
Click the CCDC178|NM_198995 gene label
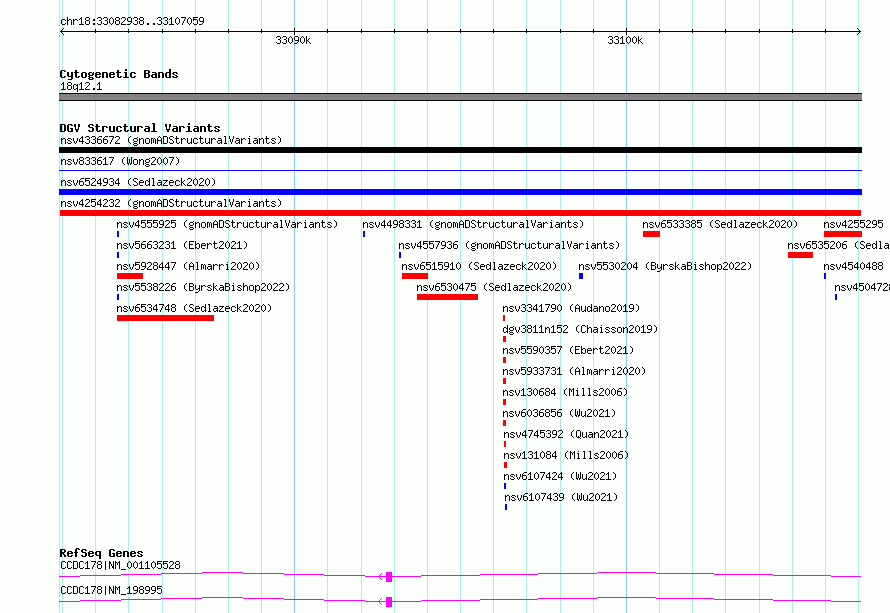pyautogui.click(x=111, y=590)
